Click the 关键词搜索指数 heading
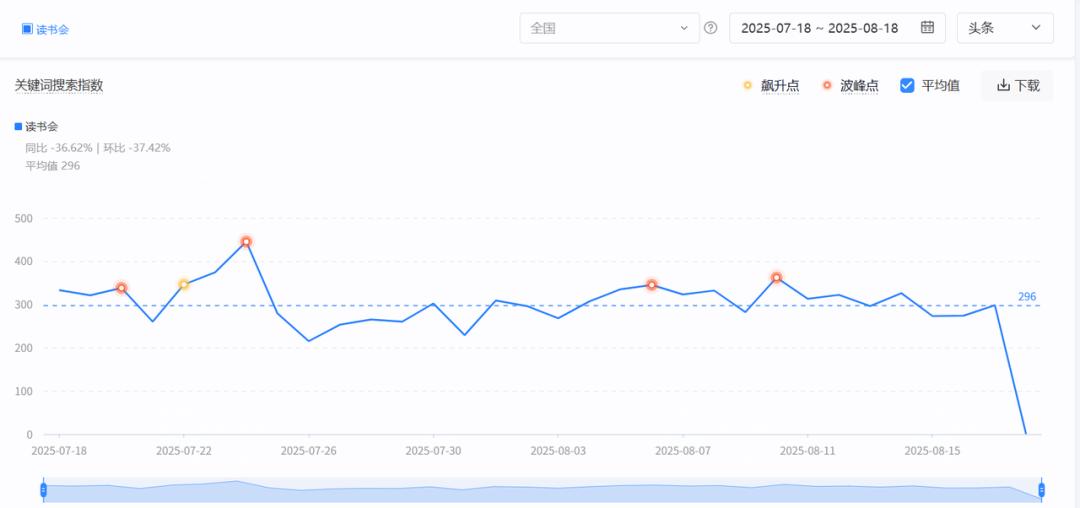This screenshot has height=508, width=1080. coord(59,85)
